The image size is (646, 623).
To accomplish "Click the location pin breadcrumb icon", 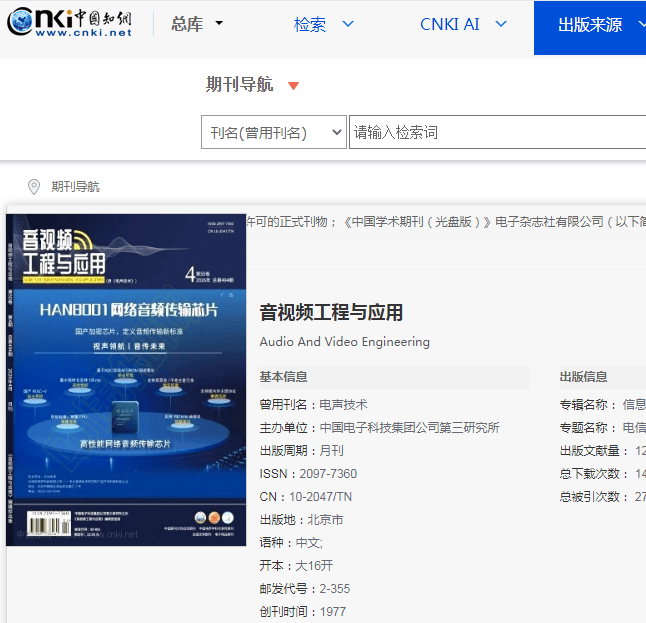I will (x=34, y=187).
